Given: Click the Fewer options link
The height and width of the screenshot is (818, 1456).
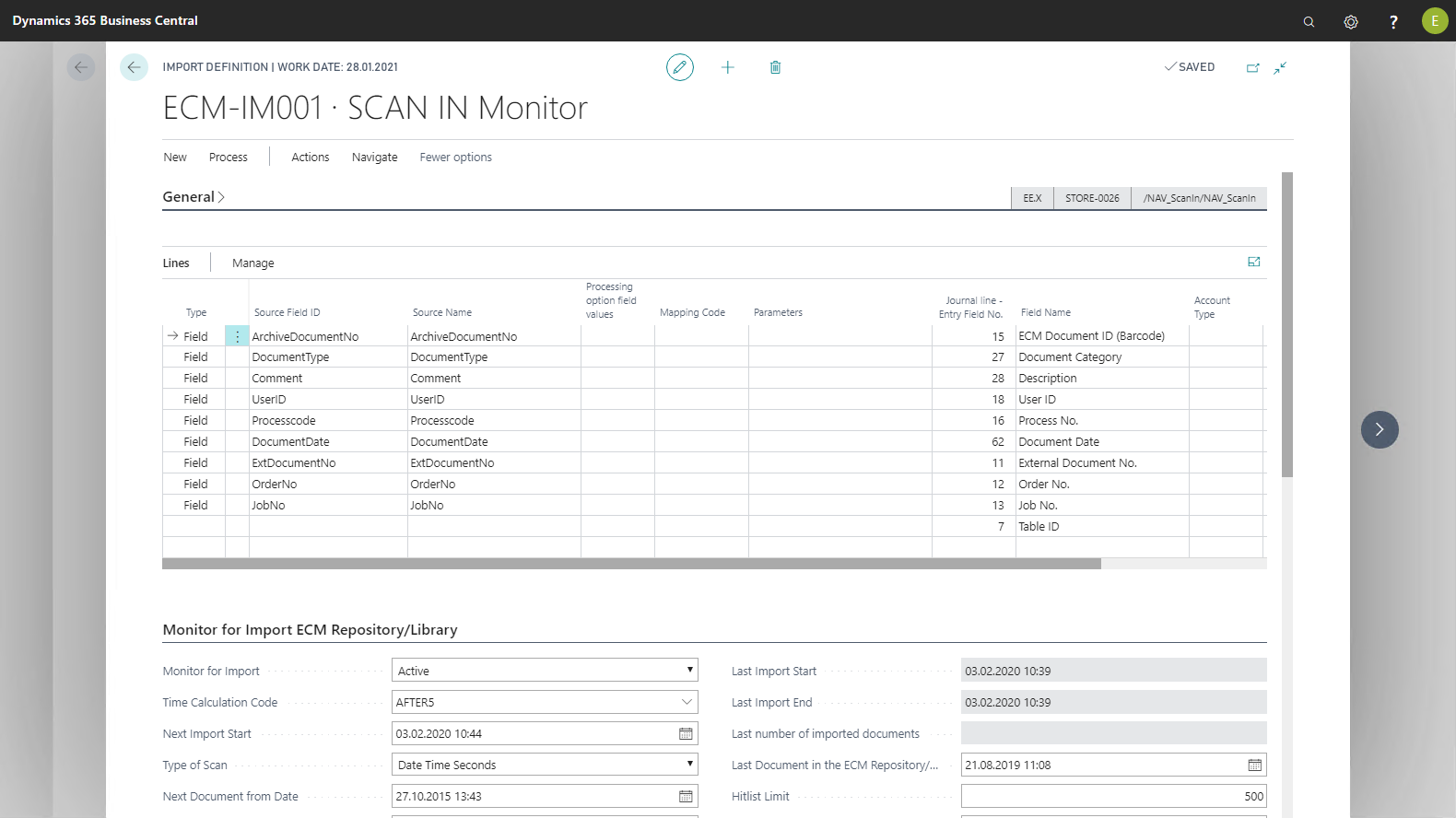Looking at the screenshot, I should [x=455, y=158].
